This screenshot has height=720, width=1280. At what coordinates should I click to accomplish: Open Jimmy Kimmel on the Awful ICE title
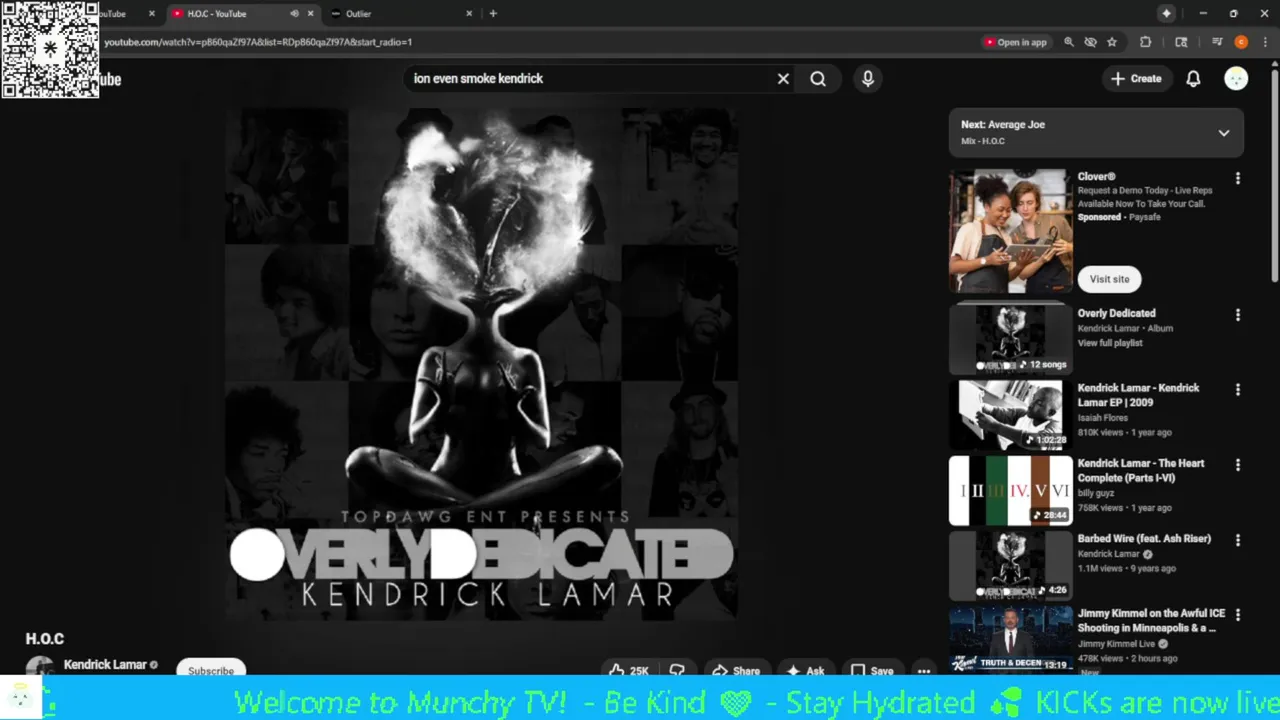pyautogui.click(x=1151, y=620)
